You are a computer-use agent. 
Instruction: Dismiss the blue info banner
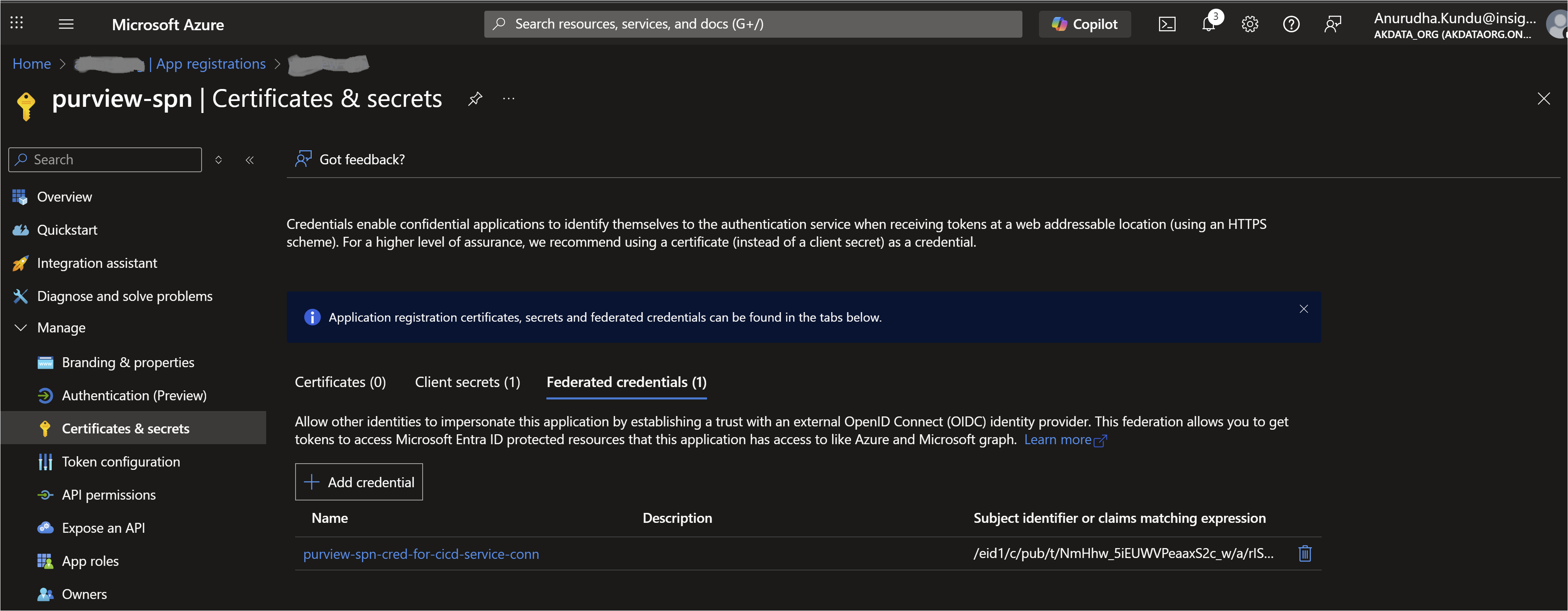click(1303, 309)
